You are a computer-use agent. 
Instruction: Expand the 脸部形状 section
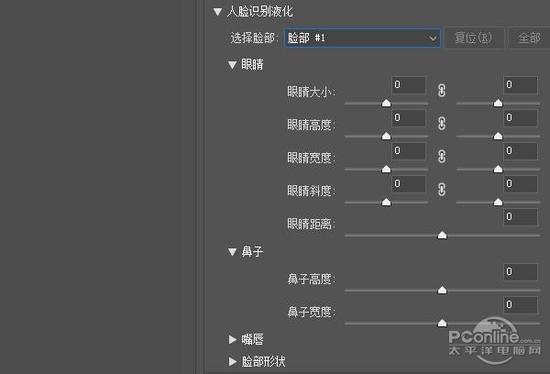(x=232, y=361)
